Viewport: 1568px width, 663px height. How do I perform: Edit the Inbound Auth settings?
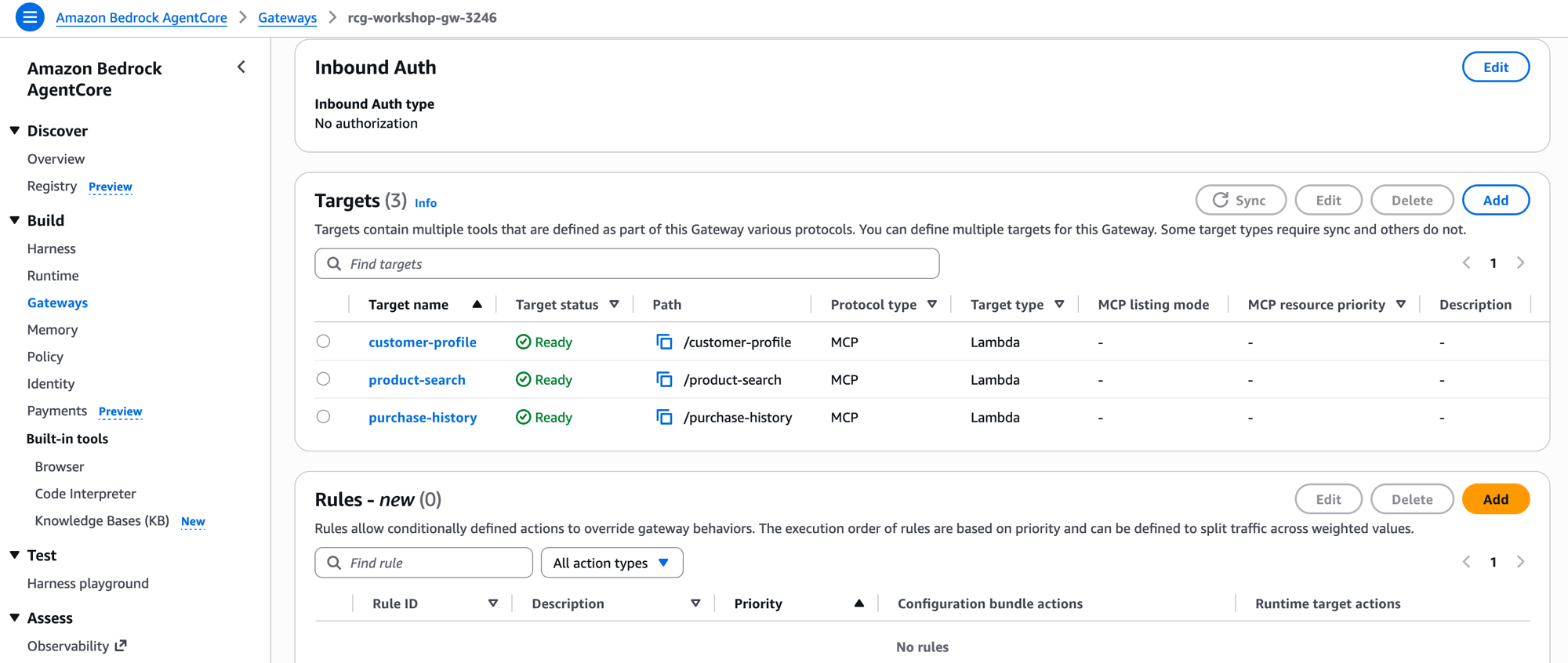point(1496,67)
